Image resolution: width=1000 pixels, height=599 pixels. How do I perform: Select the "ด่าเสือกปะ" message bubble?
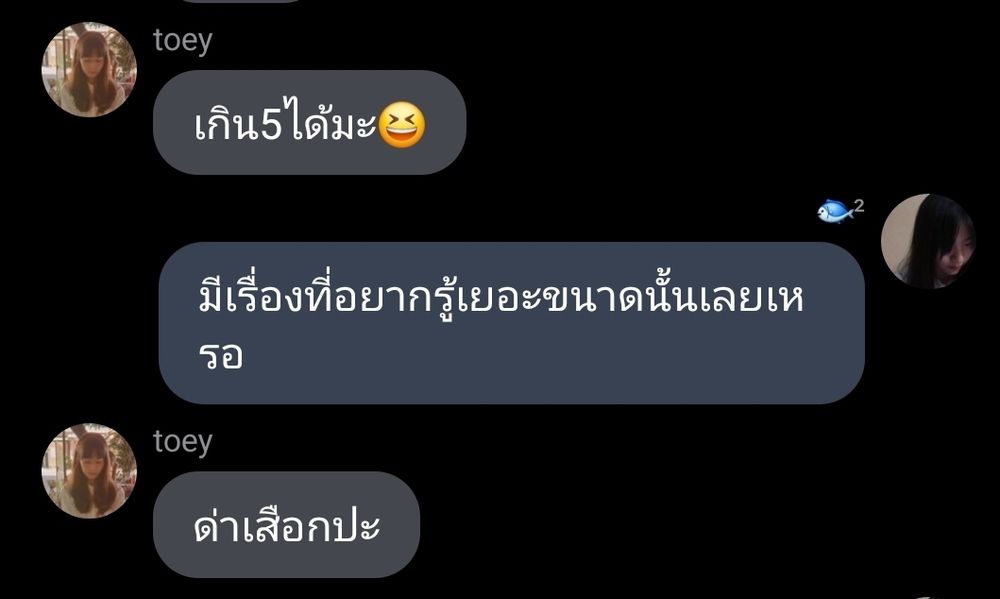[x=286, y=524]
